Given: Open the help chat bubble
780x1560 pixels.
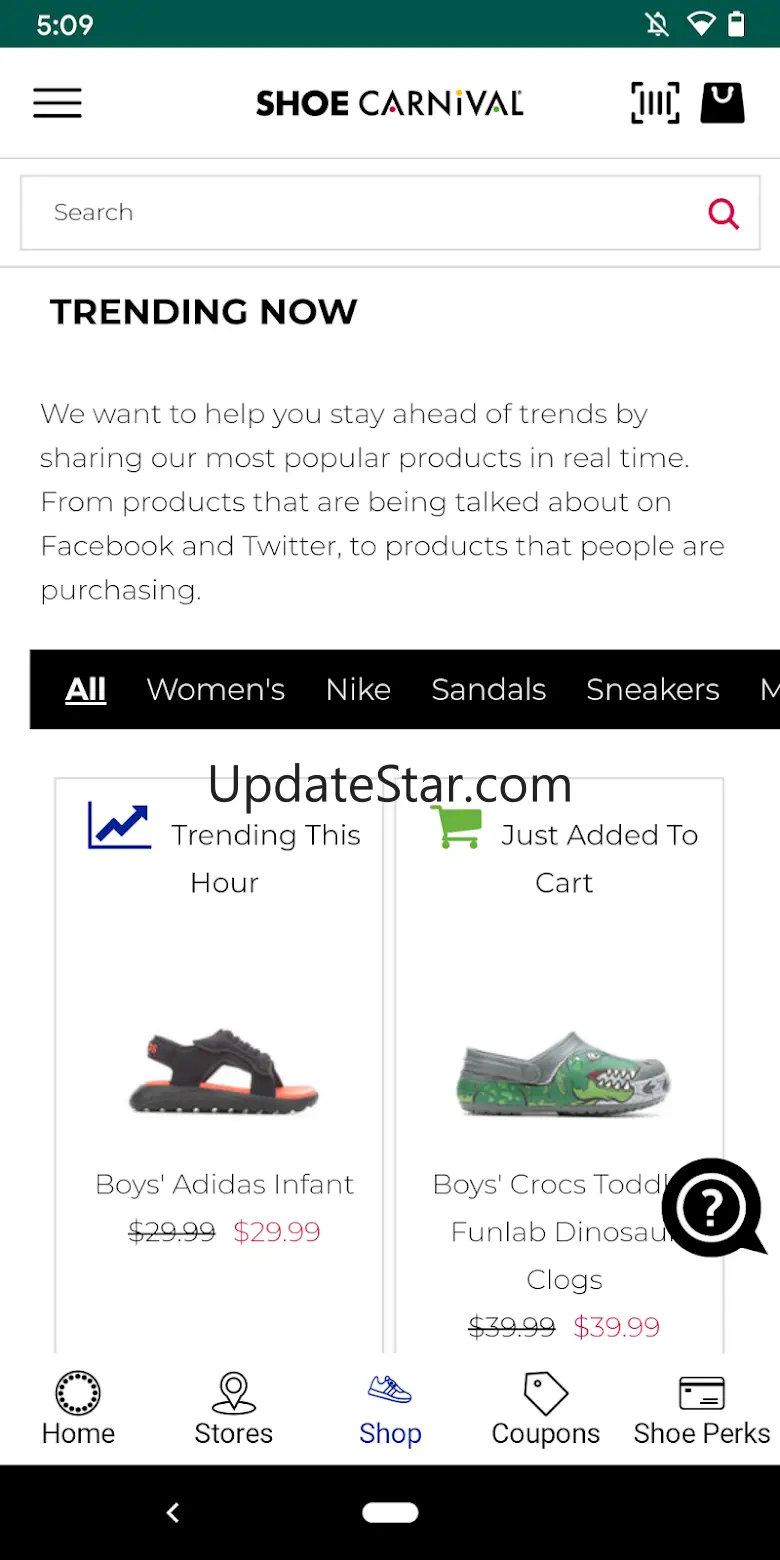Looking at the screenshot, I should pos(713,1208).
